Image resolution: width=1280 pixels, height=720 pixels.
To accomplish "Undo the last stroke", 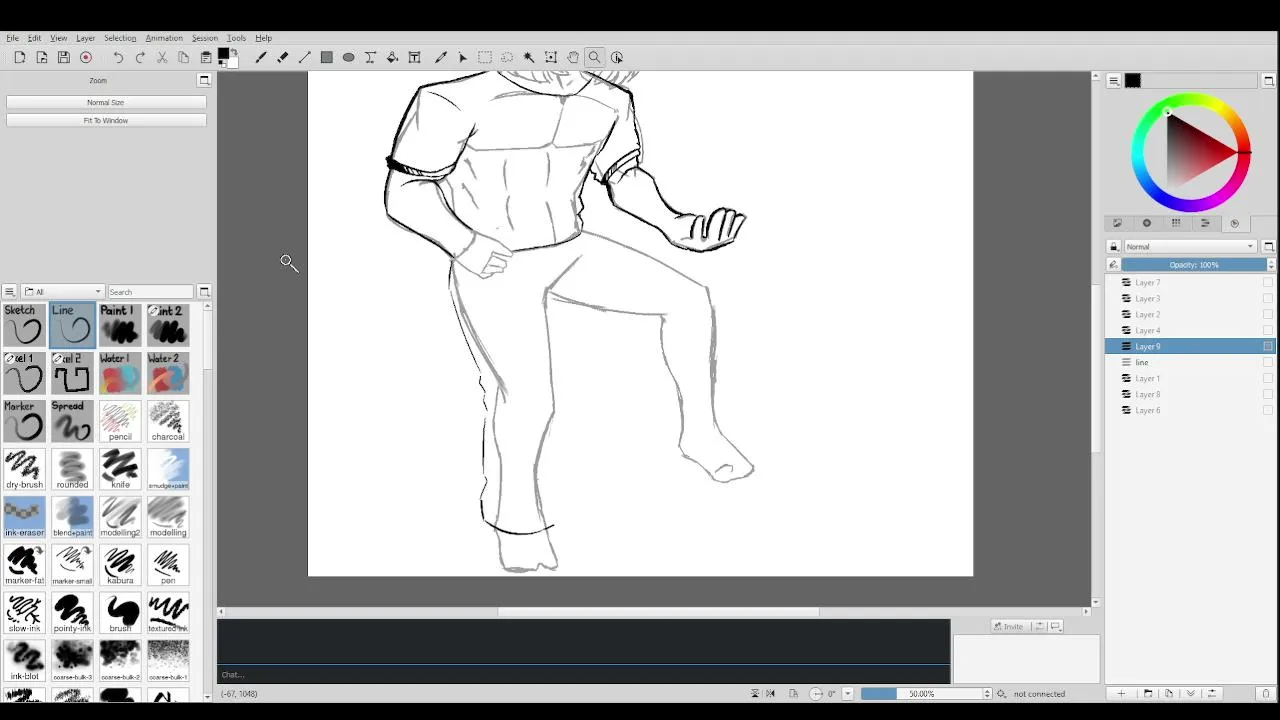I will (x=118, y=58).
